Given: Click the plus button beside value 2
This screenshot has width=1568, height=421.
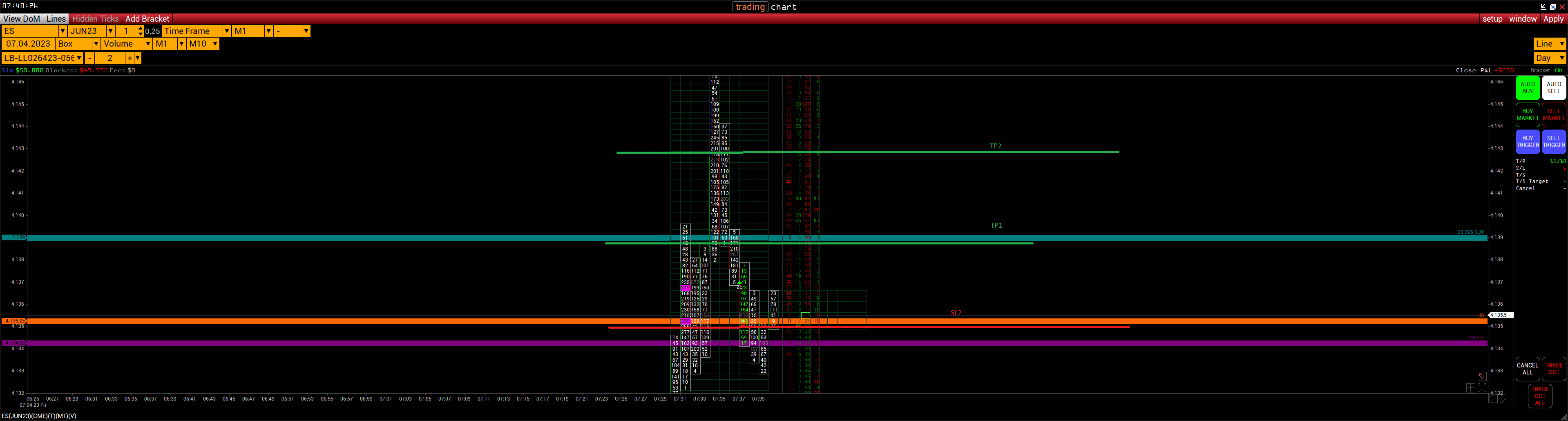Looking at the screenshot, I should (x=129, y=58).
